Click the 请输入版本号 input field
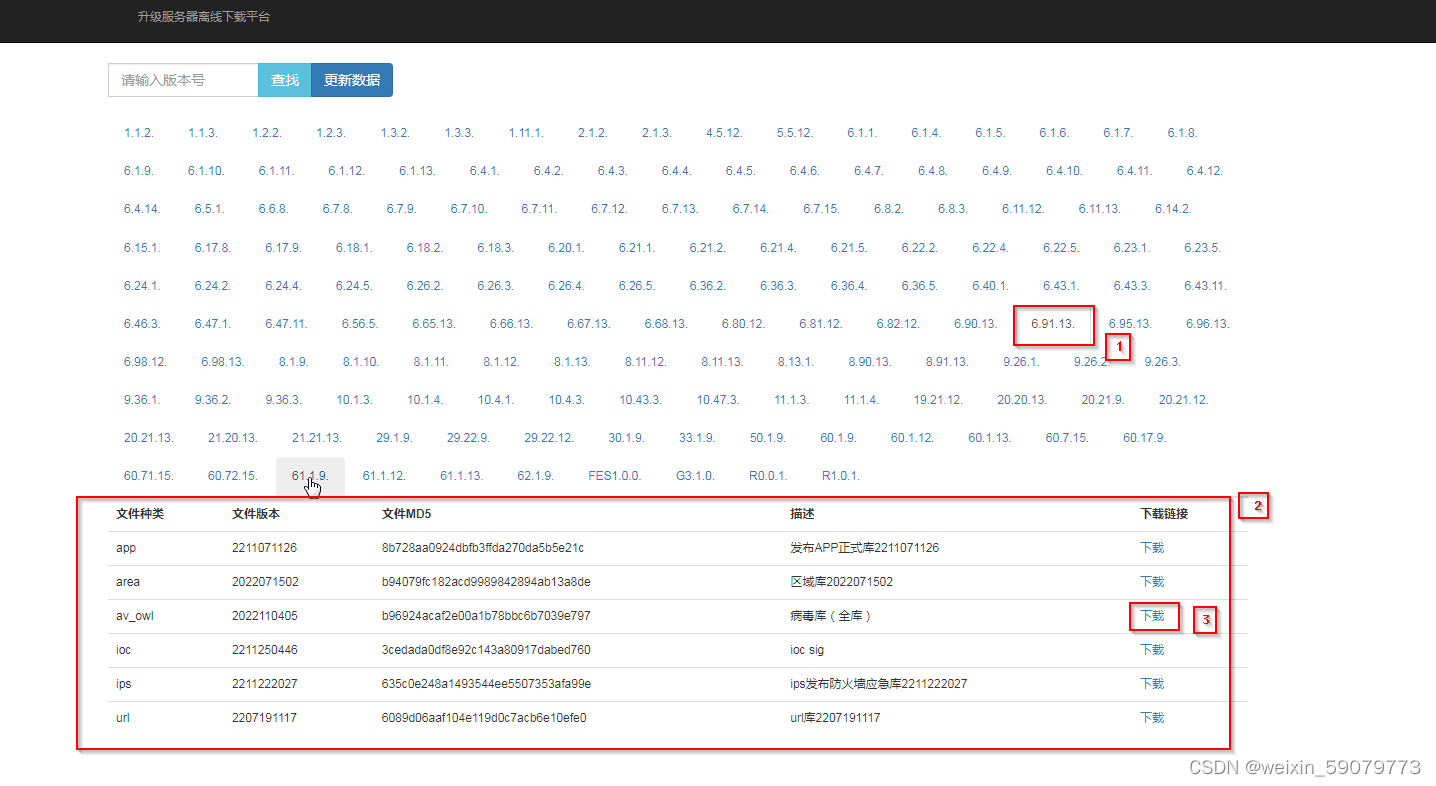The width and height of the screenshot is (1436, 786). (x=183, y=80)
